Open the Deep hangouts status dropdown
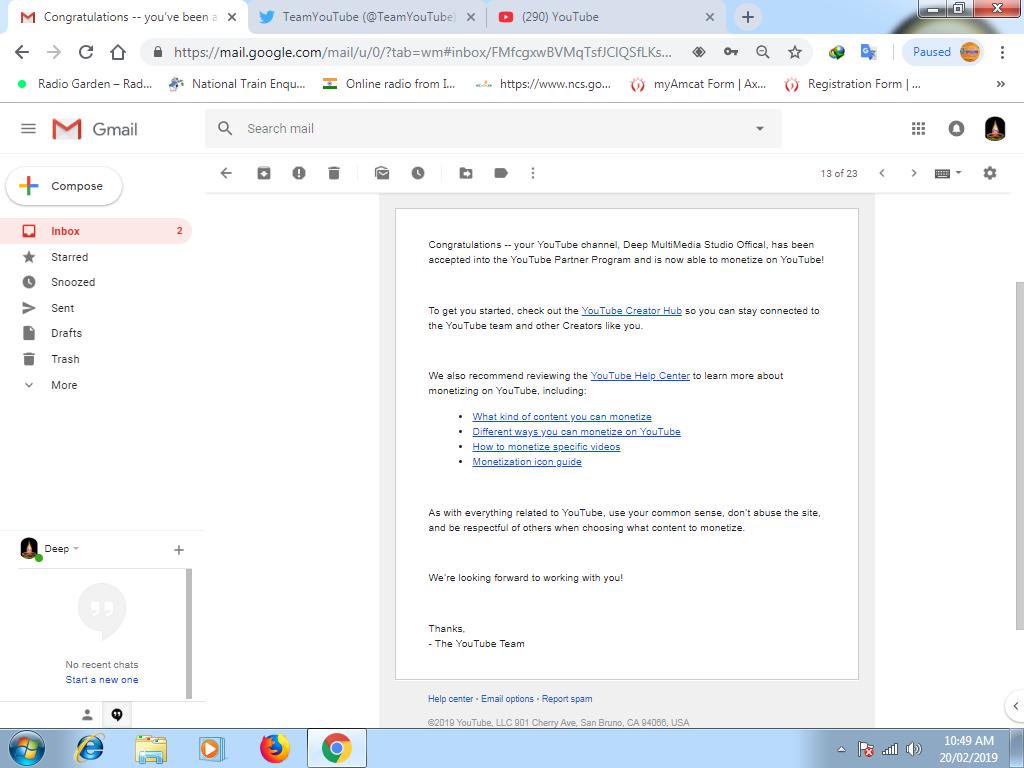Viewport: 1024px width, 768px height. (61, 549)
